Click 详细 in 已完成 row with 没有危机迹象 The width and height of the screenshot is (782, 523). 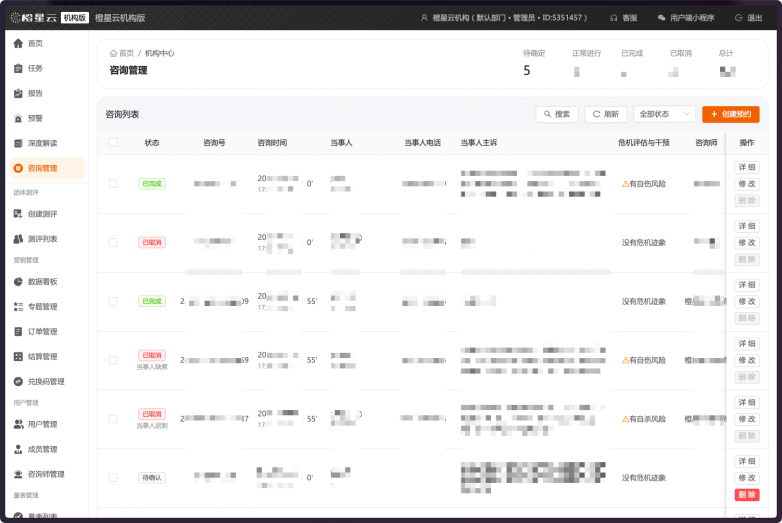(747, 285)
